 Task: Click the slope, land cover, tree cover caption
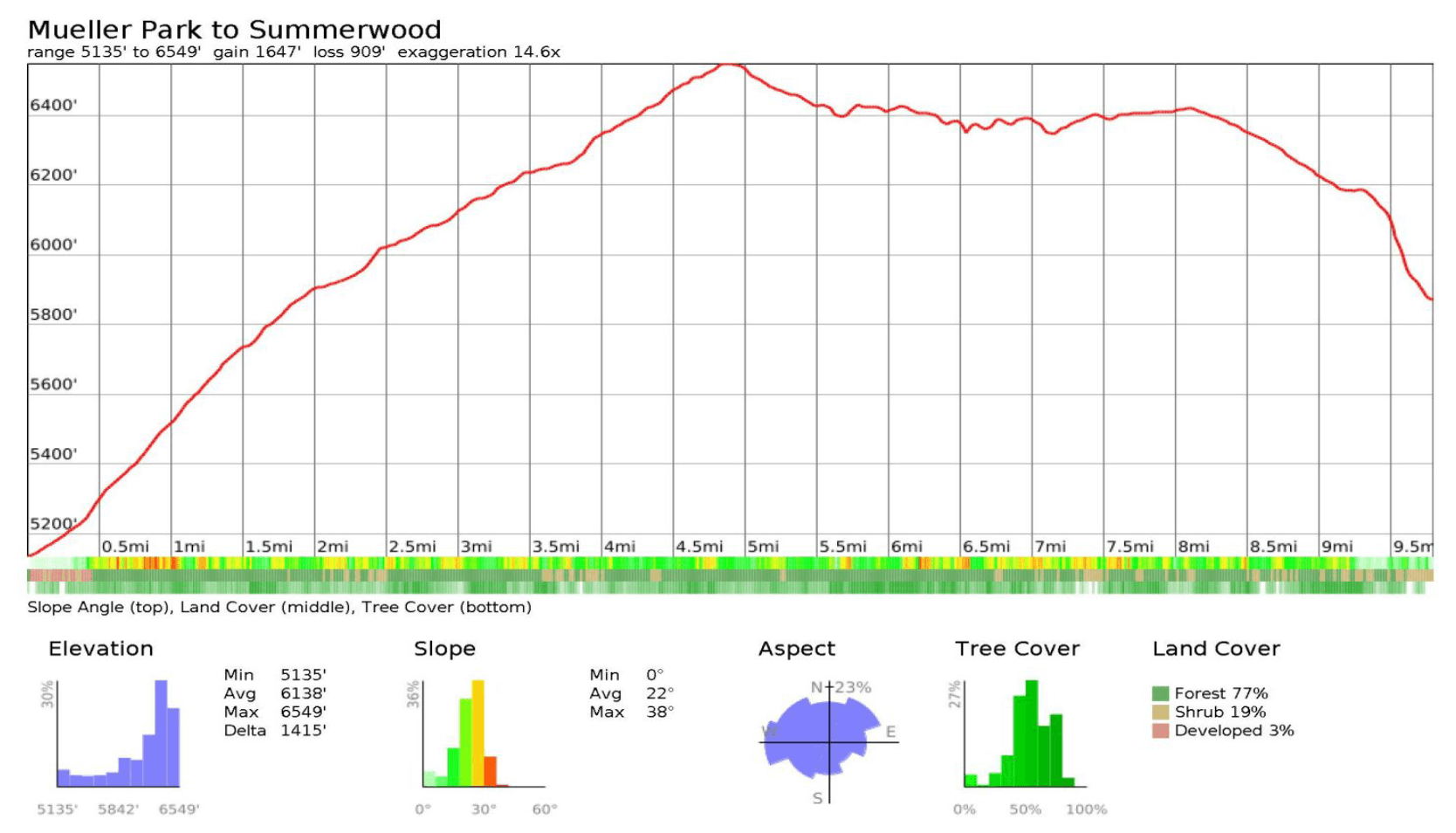[x=279, y=608]
